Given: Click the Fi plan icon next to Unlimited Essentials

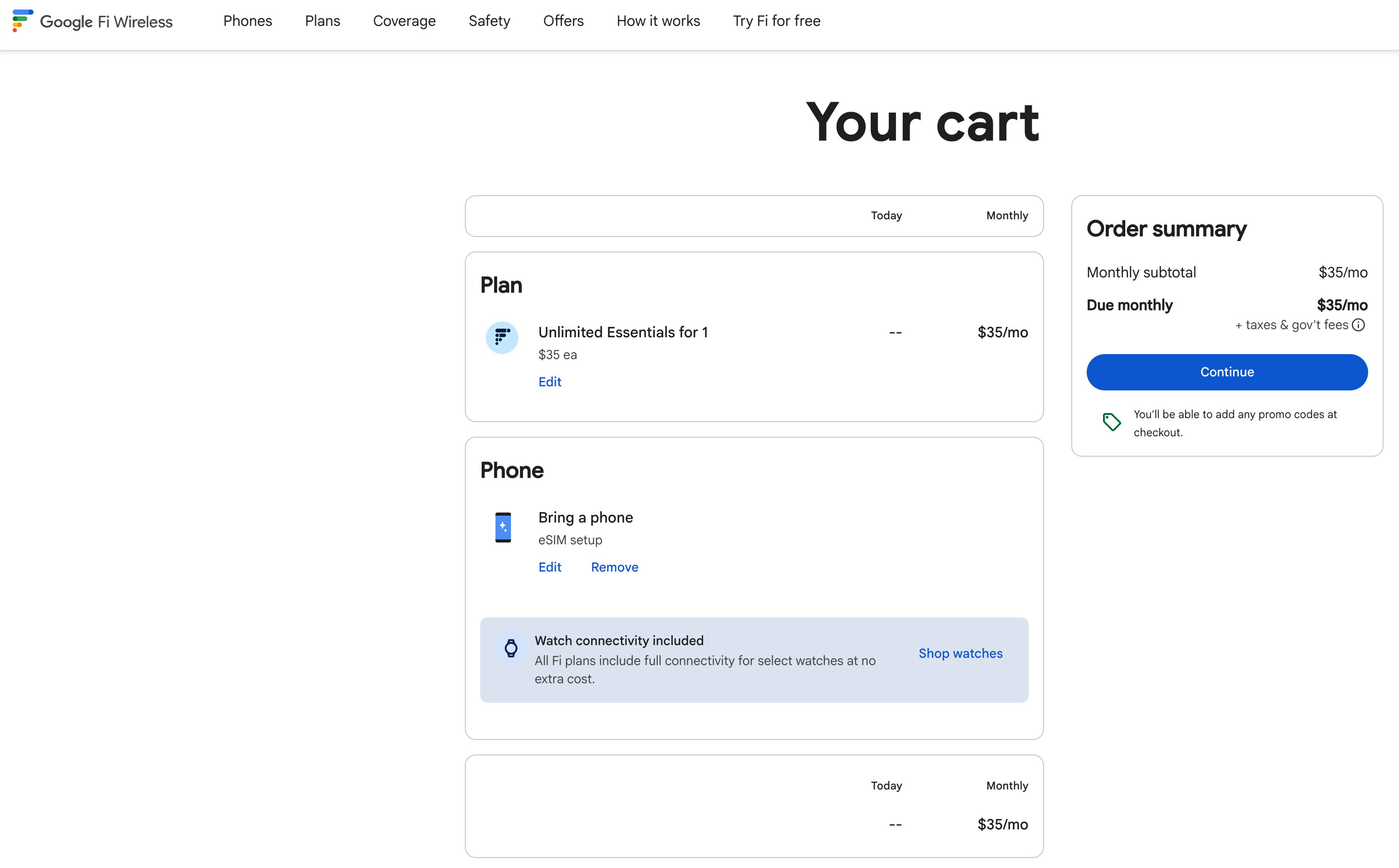Looking at the screenshot, I should 502,338.
